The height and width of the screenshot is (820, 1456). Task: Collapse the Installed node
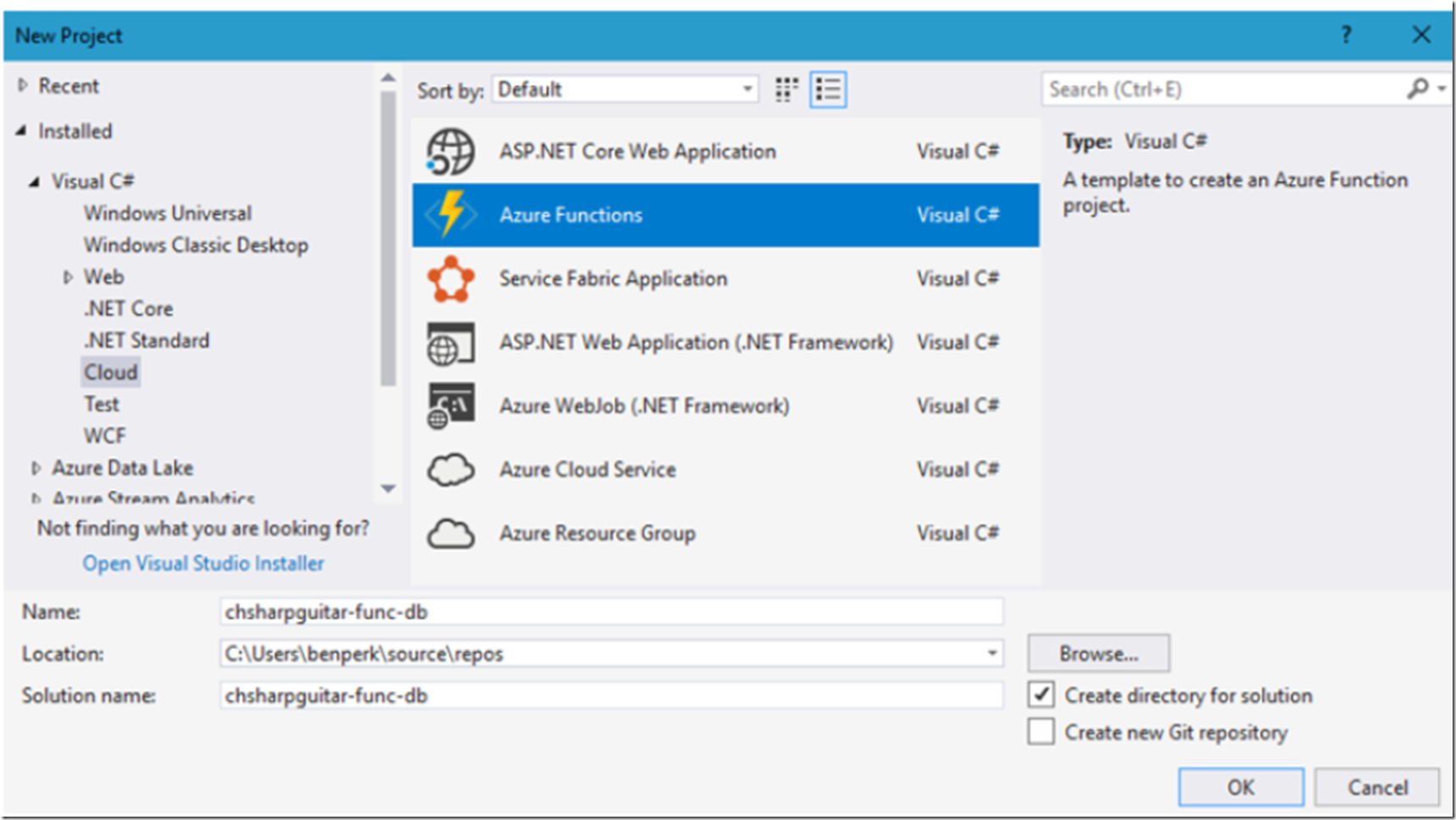(21, 130)
